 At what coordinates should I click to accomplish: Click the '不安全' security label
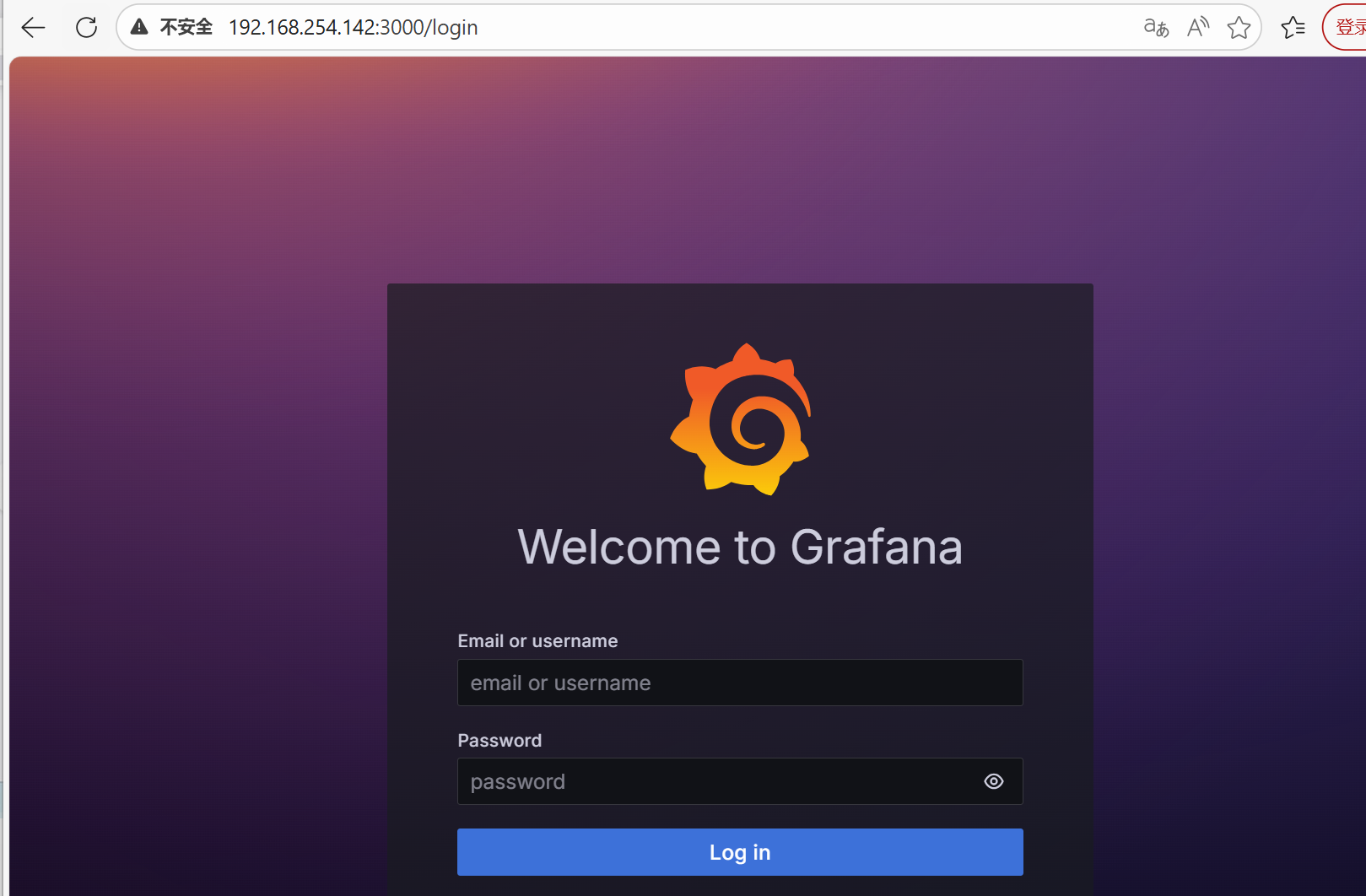click(x=186, y=28)
